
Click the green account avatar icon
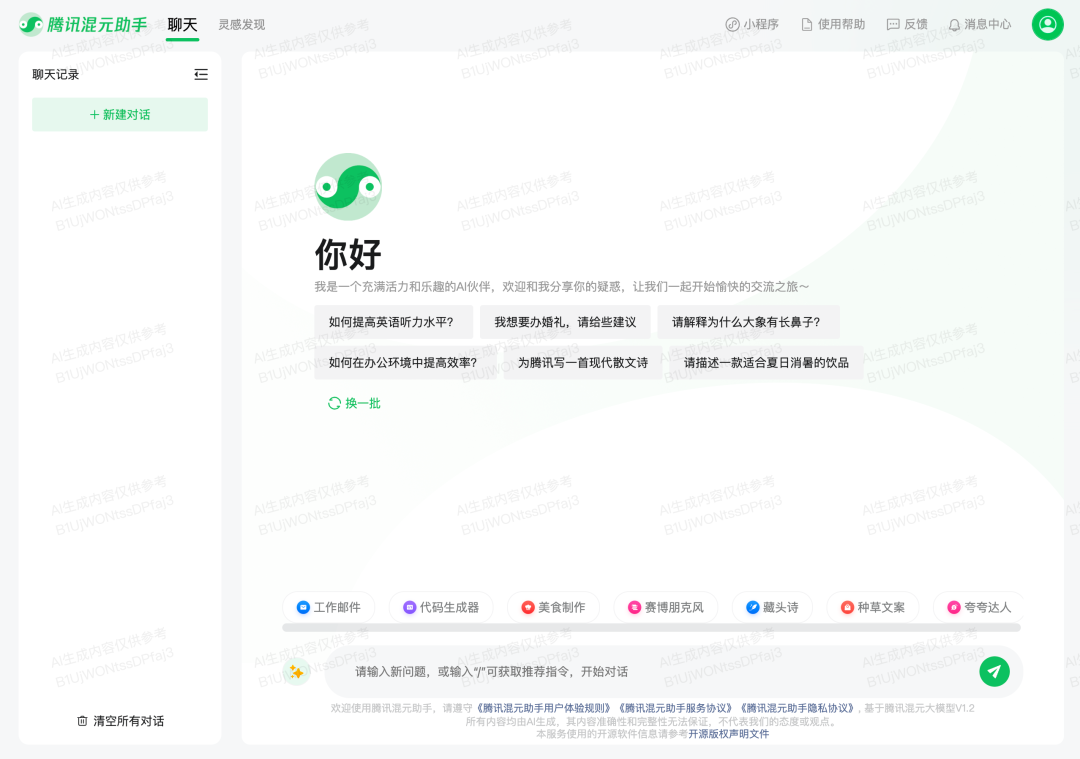point(1047,24)
